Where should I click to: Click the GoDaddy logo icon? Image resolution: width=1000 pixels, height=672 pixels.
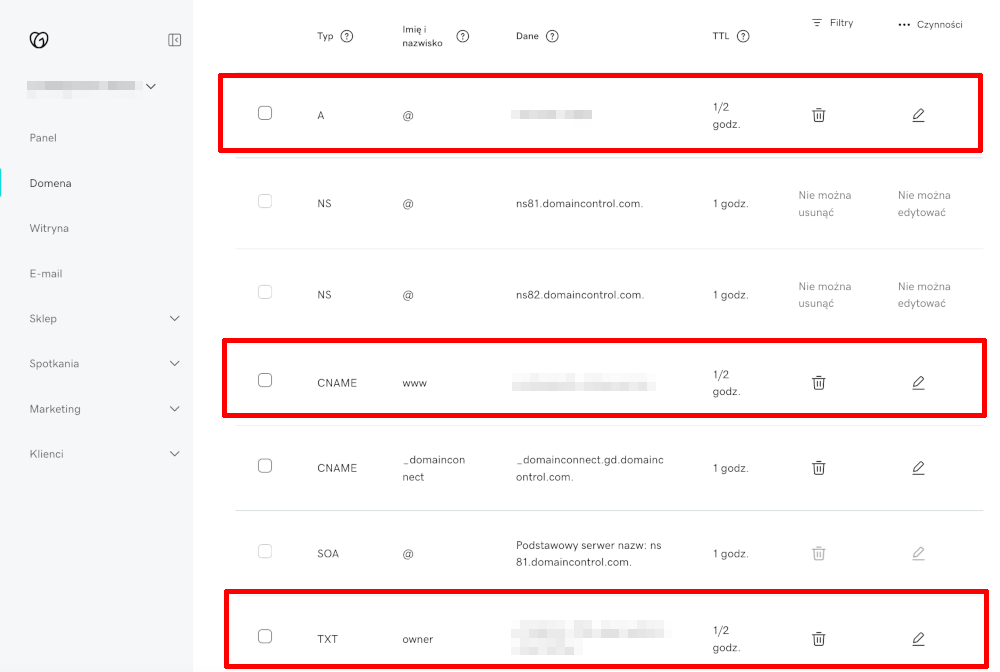[40, 40]
